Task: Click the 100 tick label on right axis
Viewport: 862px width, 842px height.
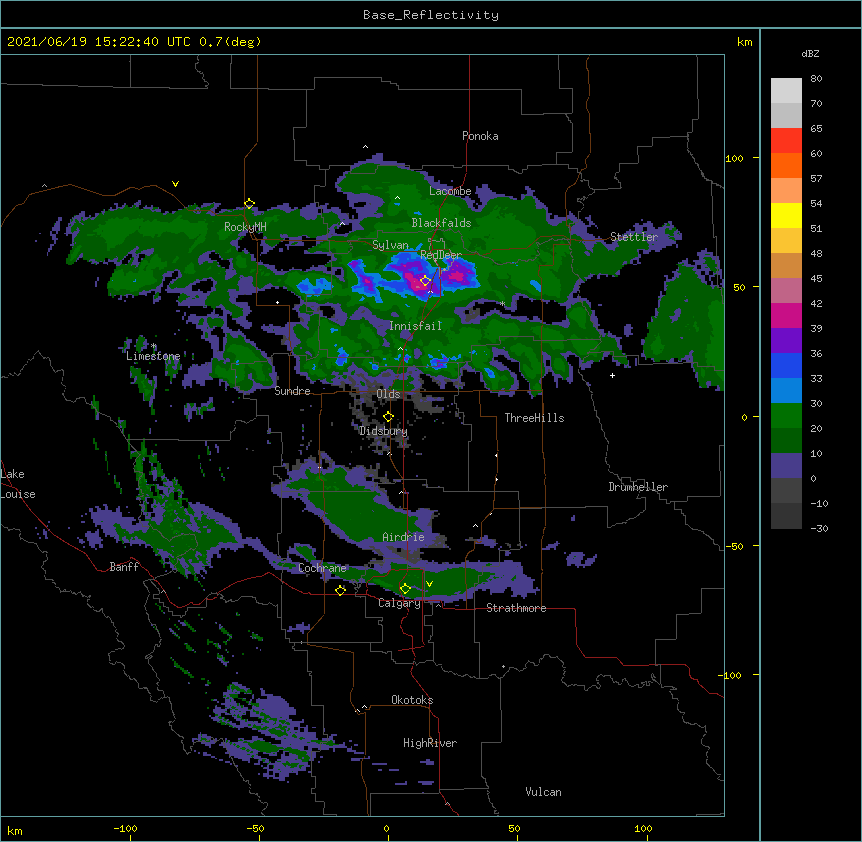Action: point(734,158)
